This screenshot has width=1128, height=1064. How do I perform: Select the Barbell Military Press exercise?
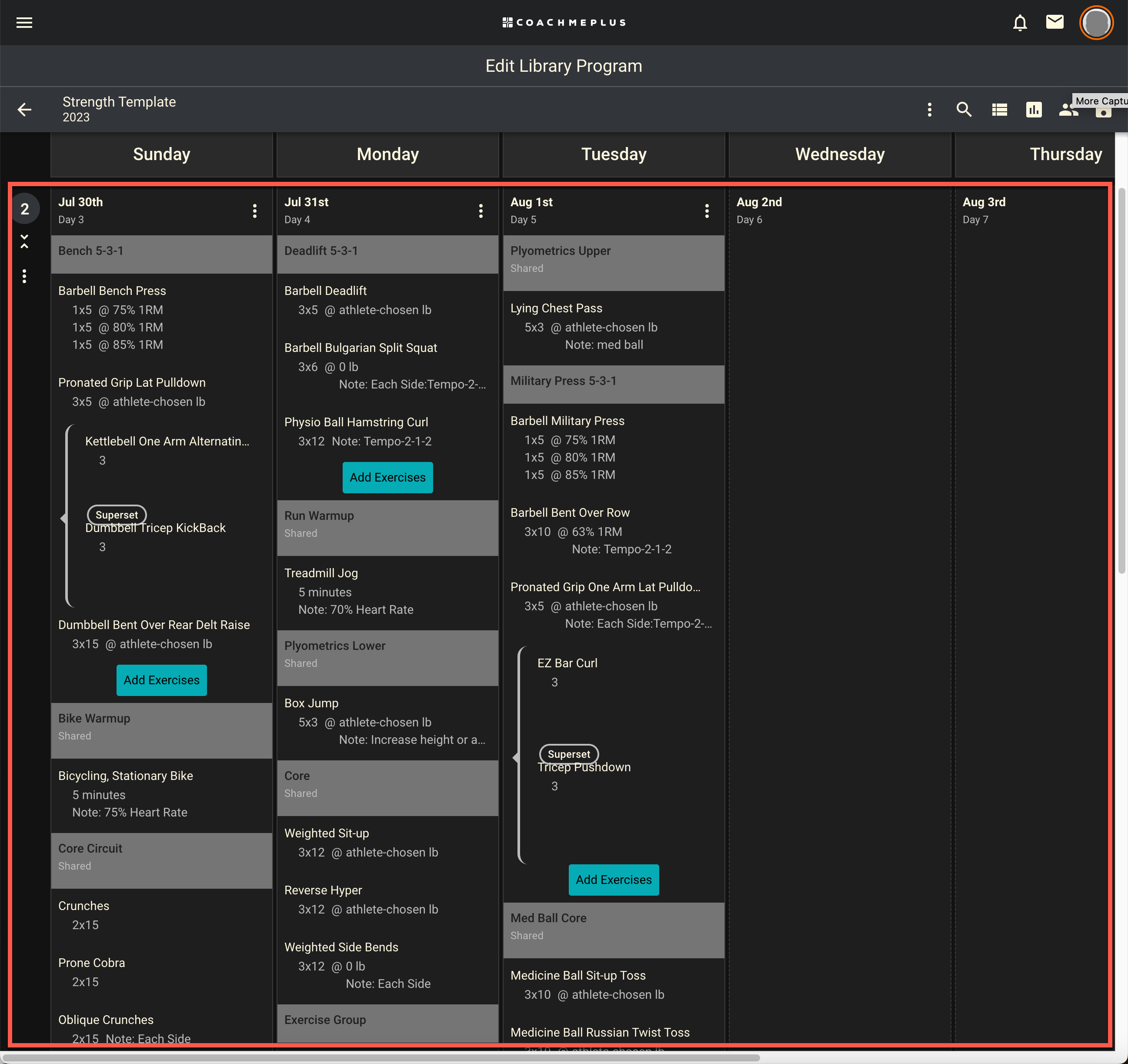(x=567, y=421)
